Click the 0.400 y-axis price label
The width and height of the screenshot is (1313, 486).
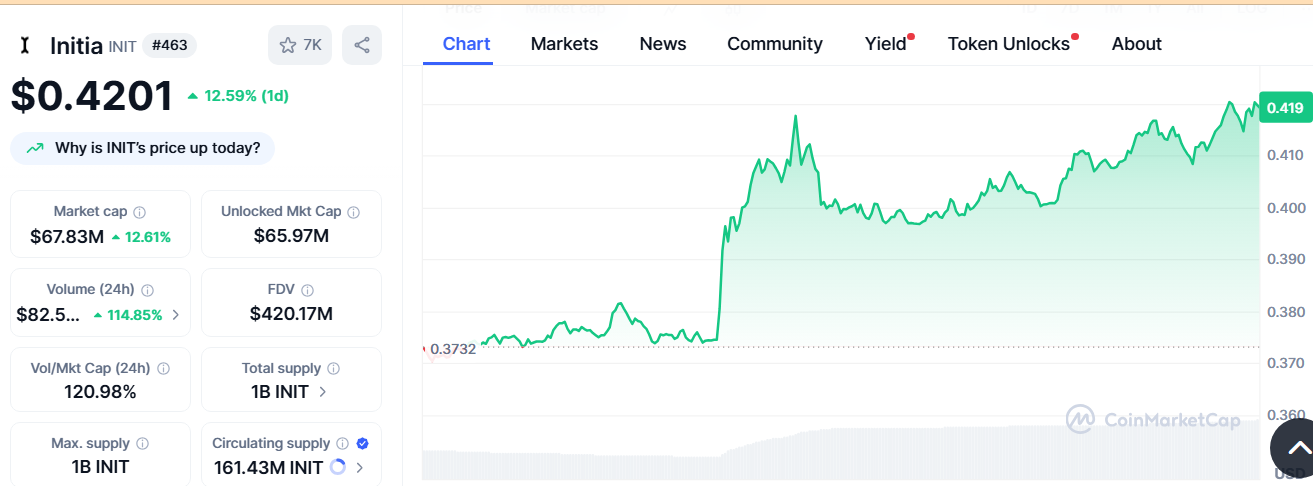[x=1284, y=208]
